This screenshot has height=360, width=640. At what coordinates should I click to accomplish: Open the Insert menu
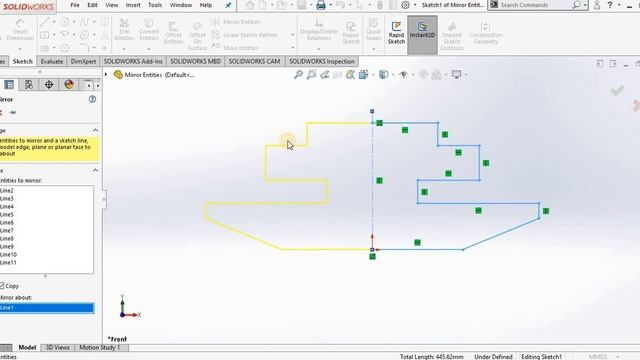[x=133, y=5]
